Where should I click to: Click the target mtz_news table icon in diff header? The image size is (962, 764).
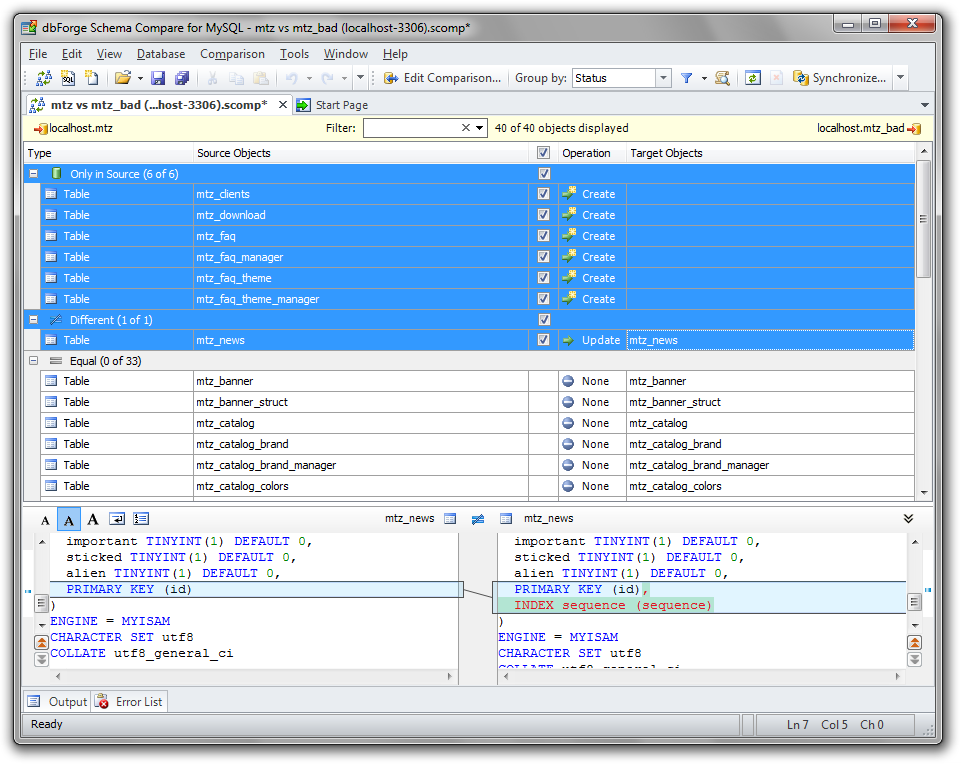tap(506, 519)
